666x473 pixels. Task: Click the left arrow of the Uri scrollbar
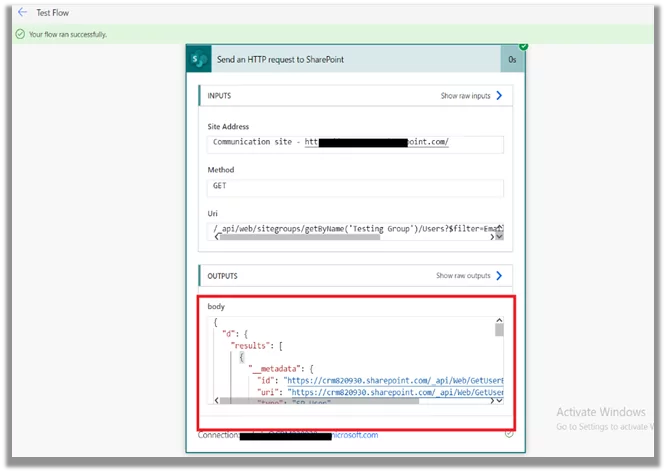[217, 237]
